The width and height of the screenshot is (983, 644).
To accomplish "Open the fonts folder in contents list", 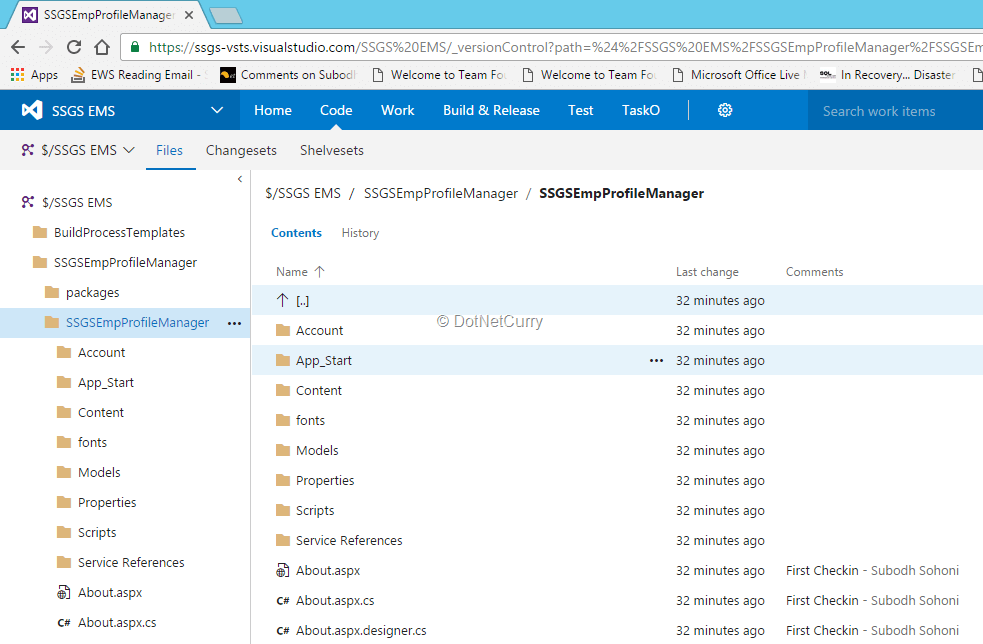I will (x=310, y=420).
